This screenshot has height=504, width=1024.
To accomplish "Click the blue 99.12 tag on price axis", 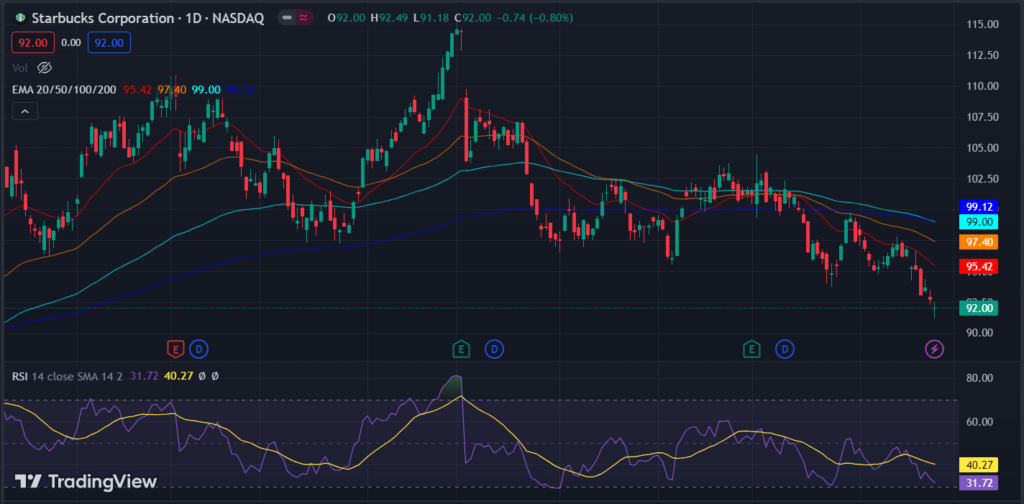I will click(x=979, y=206).
